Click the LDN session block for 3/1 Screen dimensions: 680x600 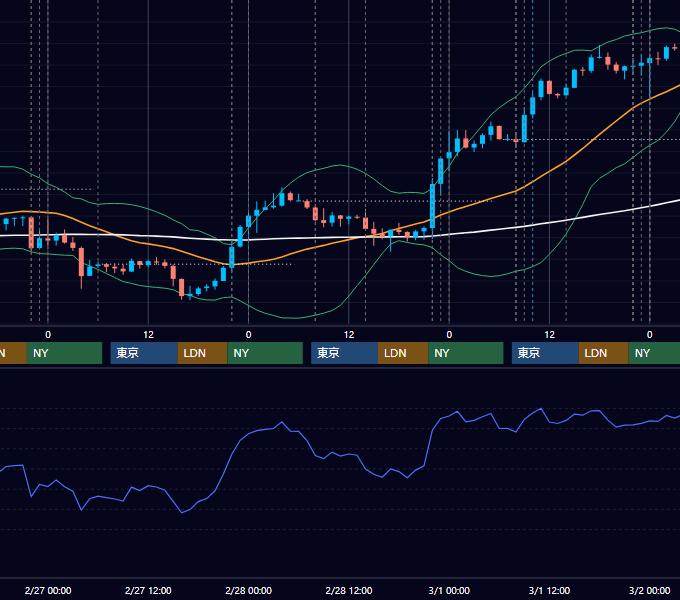point(604,353)
